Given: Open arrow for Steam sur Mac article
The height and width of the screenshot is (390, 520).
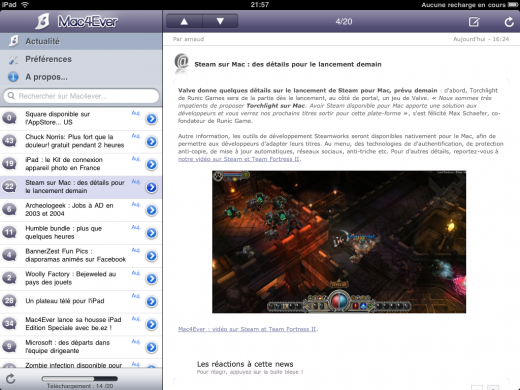Looking at the screenshot, I should (152, 187).
